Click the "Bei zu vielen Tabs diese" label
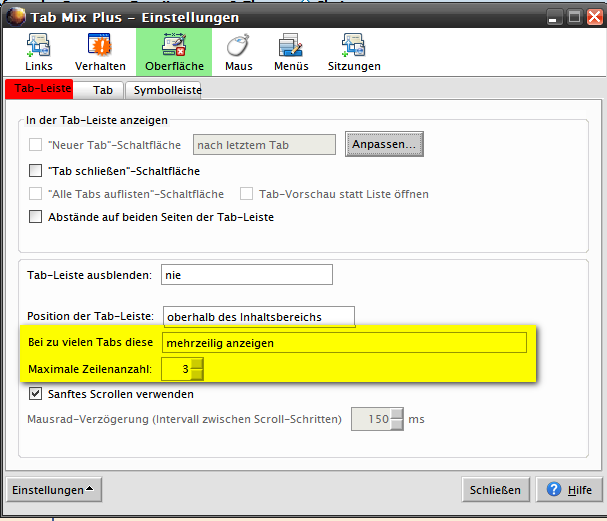The width and height of the screenshot is (607, 521). click(x=91, y=342)
